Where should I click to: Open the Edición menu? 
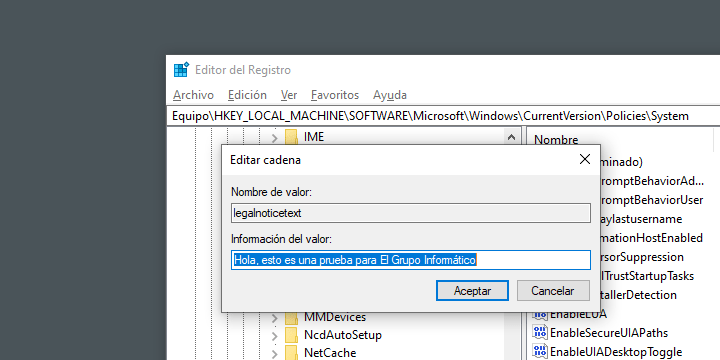coord(247,95)
